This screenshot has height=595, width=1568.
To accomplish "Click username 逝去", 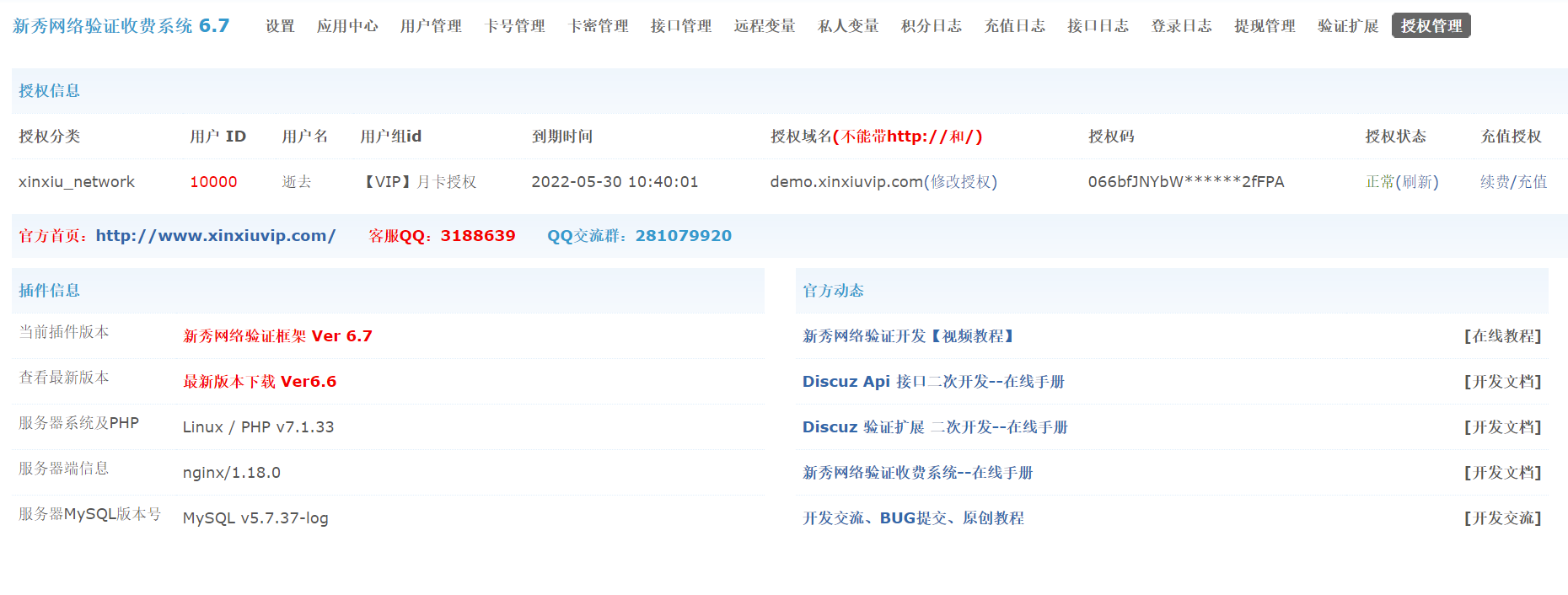I will click(x=297, y=182).
